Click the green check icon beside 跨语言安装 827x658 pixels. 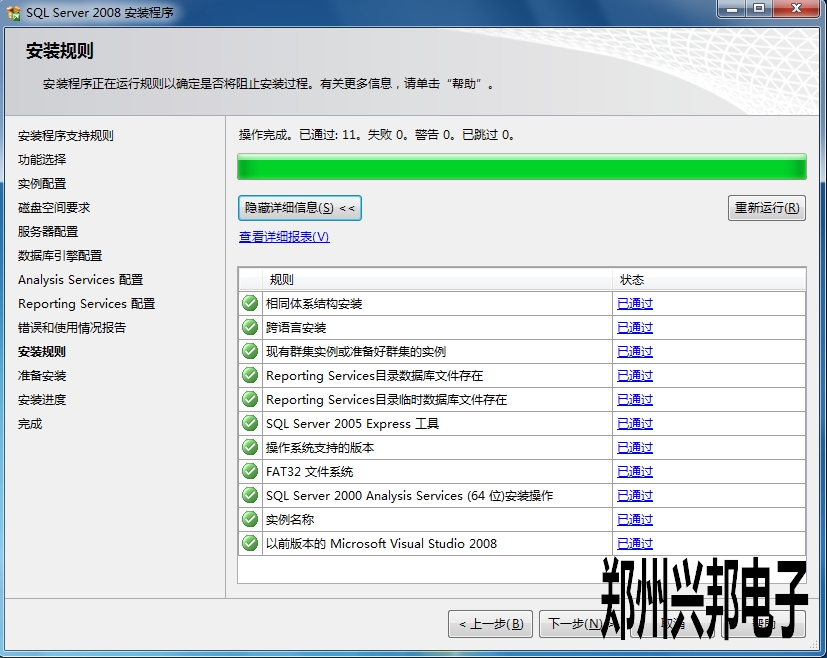(250, 327)
